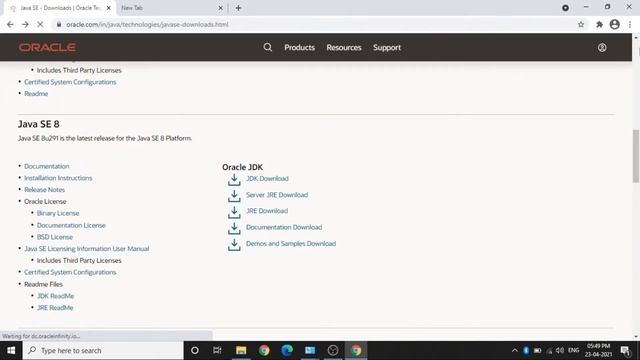The width and height of the screenshot is (640, 360).
Task: Switch to Java SE Downloads tab
Action: [60, 8]
